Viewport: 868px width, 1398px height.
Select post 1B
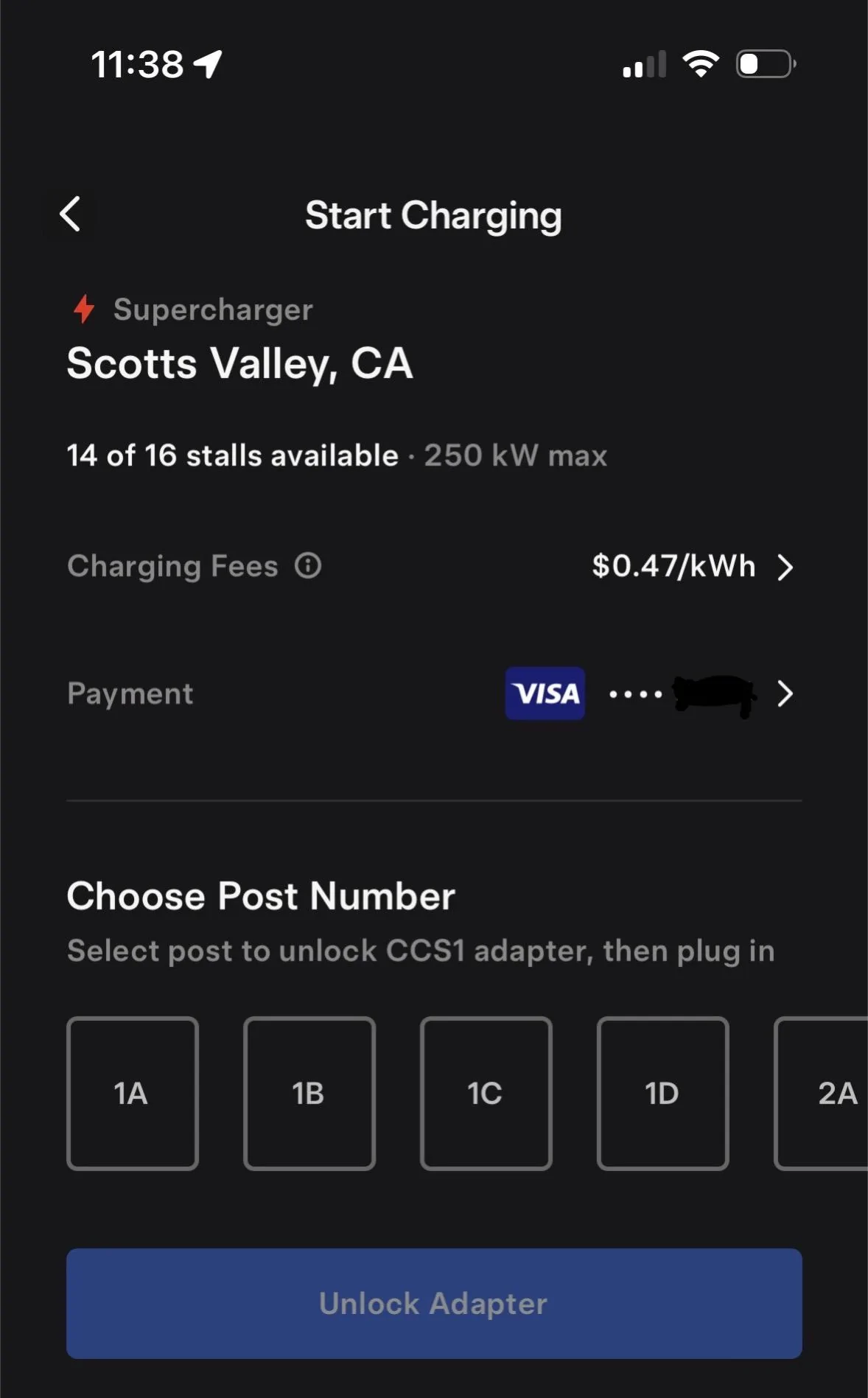click(x=309, y=1093)
